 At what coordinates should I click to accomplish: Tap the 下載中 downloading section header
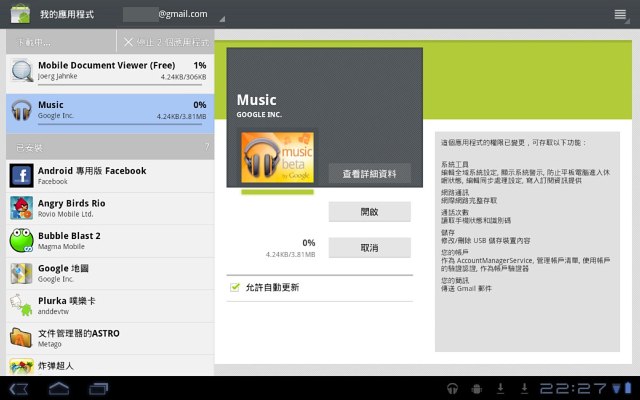61,42
